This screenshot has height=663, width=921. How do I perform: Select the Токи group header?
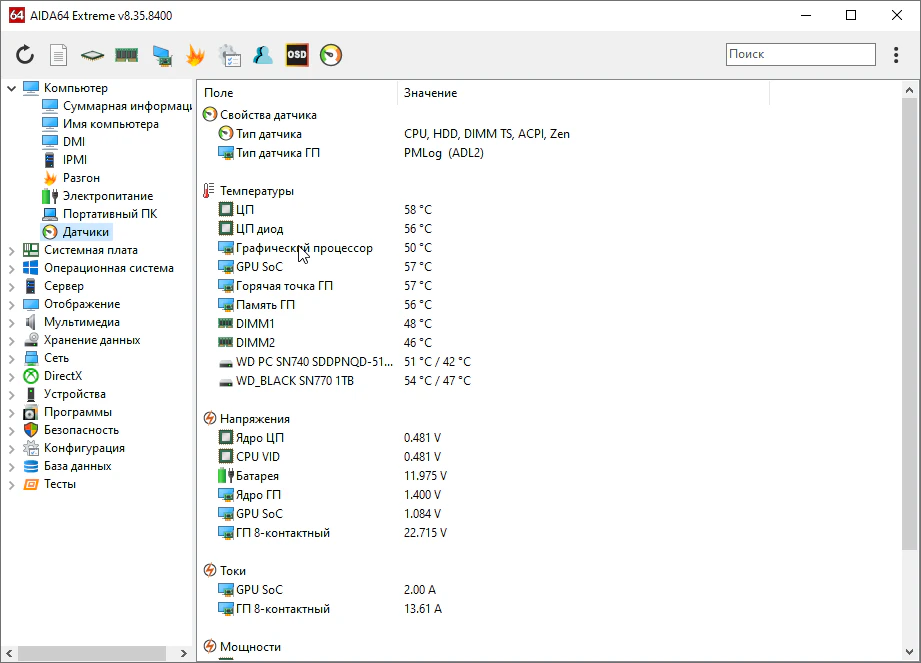(x=233, y=571)
